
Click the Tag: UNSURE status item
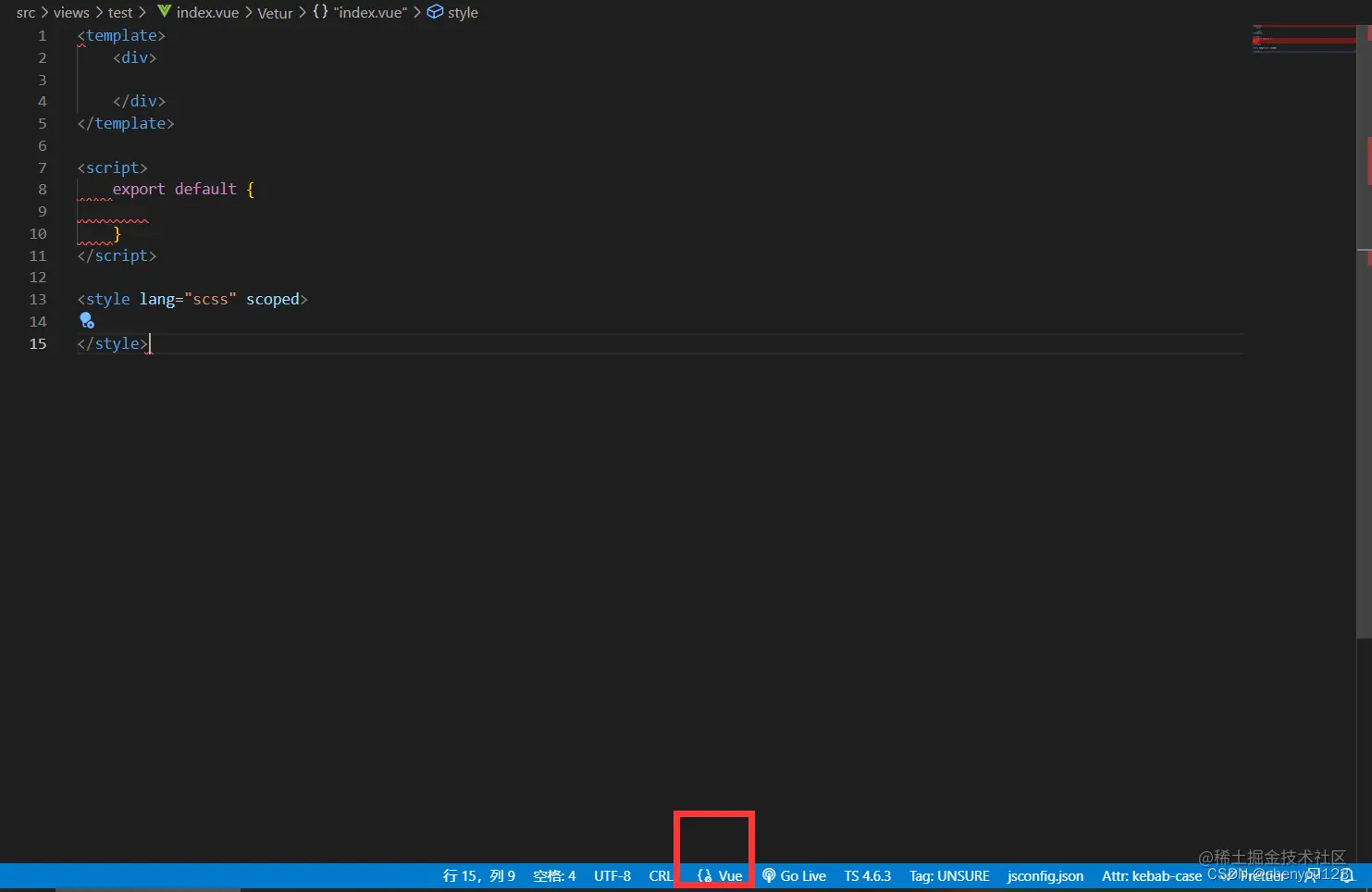pyautogui.click(x=949, y=875)
